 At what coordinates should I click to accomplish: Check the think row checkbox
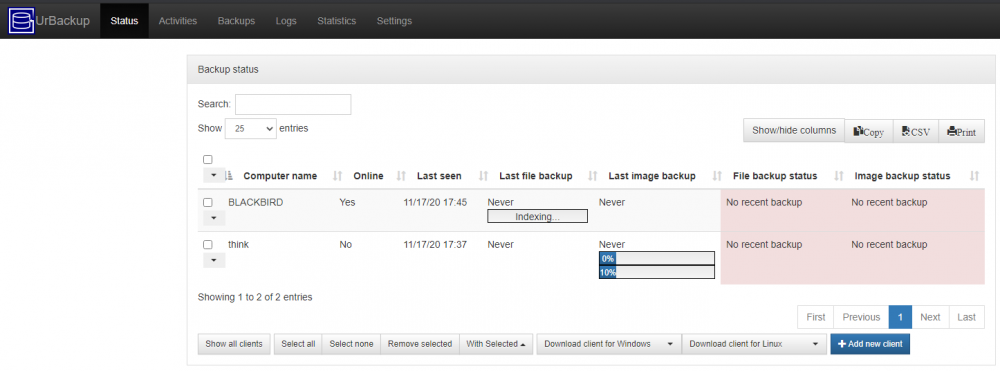pyautogui.click(x=207, y=245)
